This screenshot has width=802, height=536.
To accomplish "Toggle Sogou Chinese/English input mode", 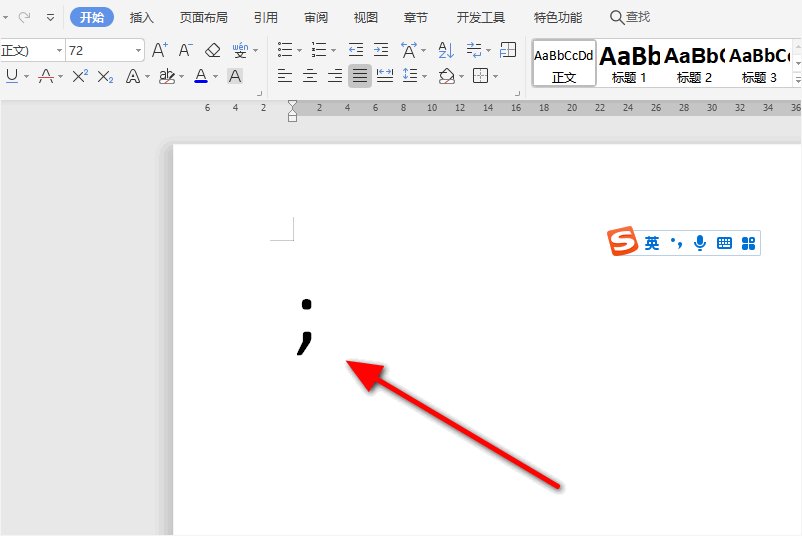I will point(652,243).
